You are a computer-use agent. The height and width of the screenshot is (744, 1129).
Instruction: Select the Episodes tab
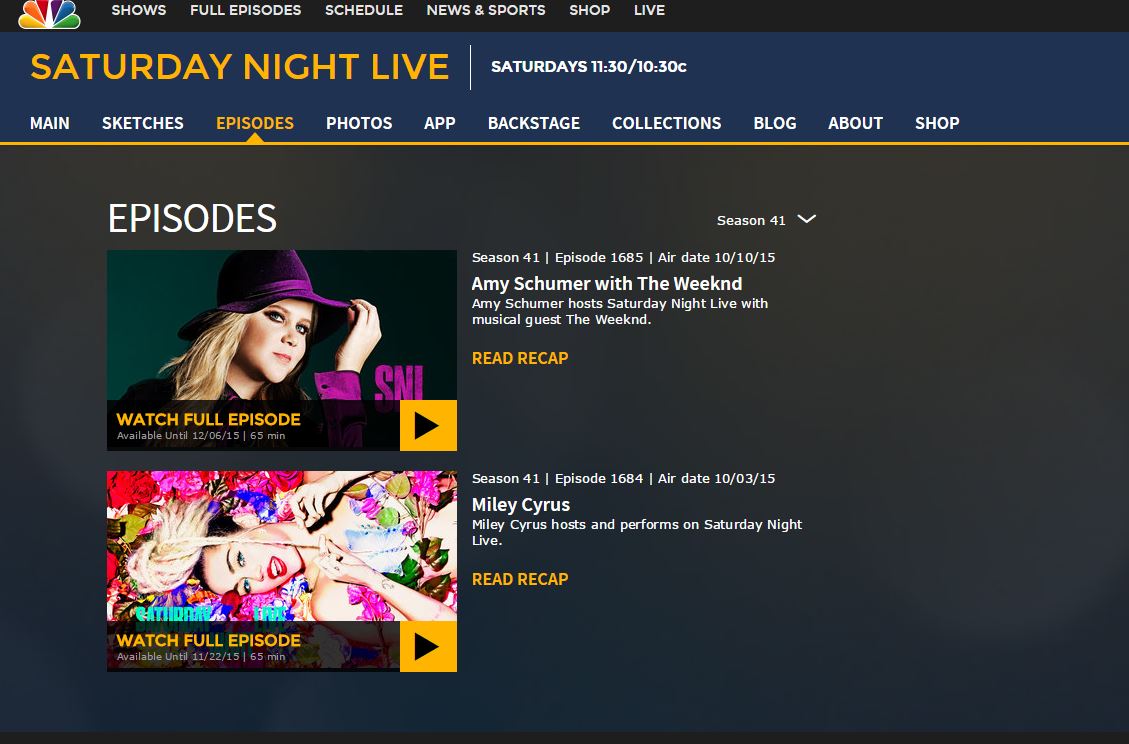[x=255, y=123]
